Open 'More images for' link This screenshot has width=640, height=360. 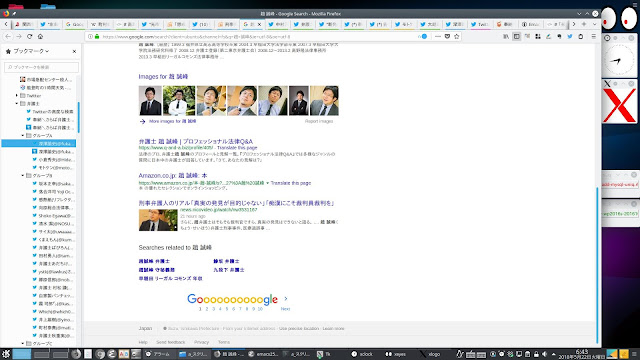tap(172, 121)
